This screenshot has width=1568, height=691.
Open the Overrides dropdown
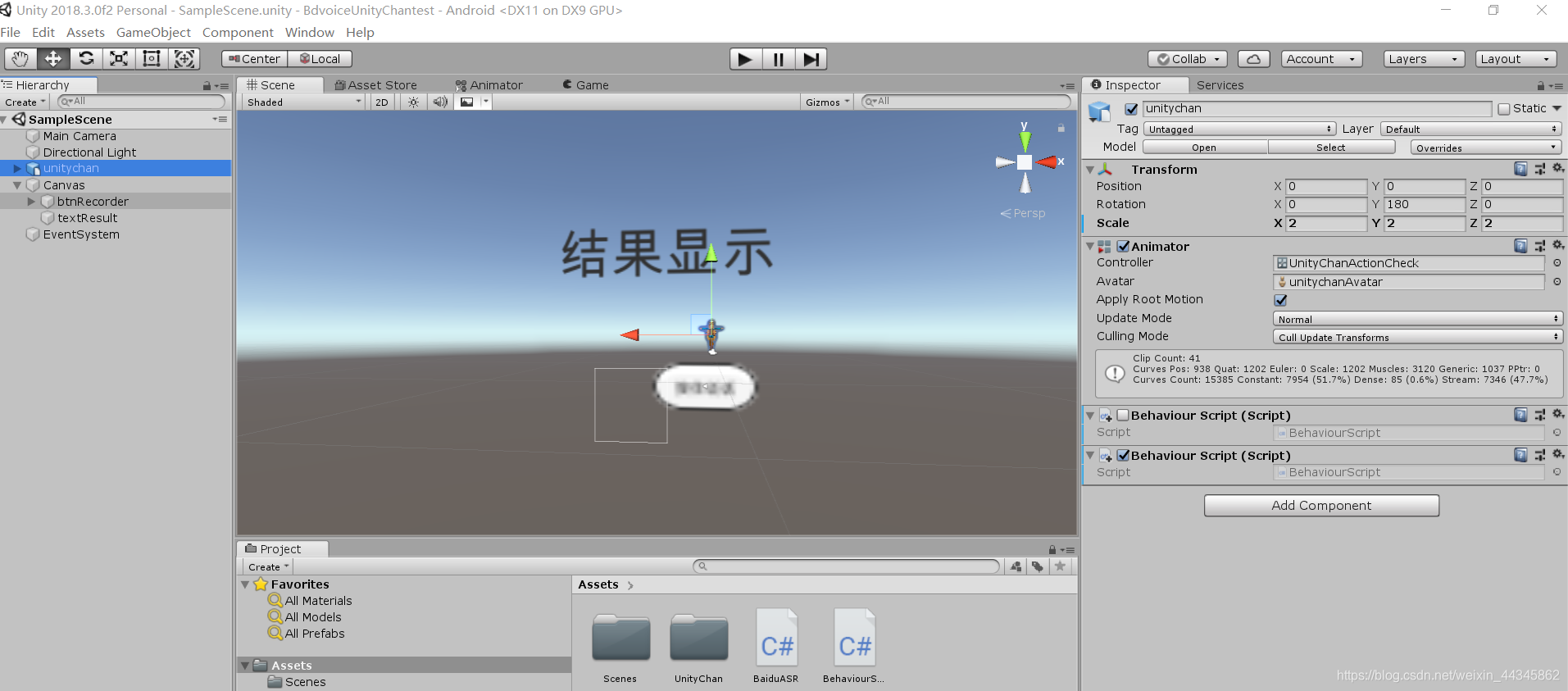pos(1485,148)
